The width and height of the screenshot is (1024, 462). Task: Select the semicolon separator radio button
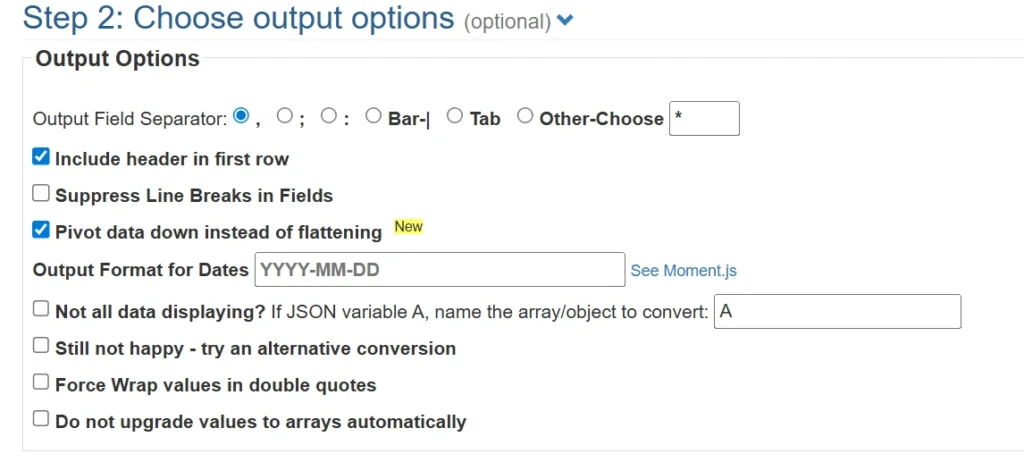[285, 116]
